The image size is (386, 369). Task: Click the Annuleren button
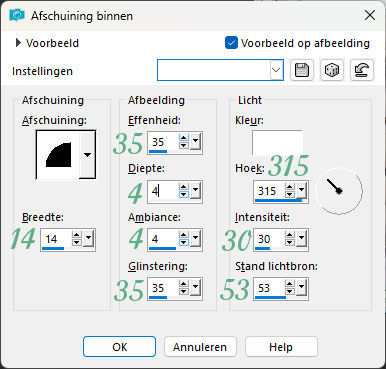tap(200, 347)
